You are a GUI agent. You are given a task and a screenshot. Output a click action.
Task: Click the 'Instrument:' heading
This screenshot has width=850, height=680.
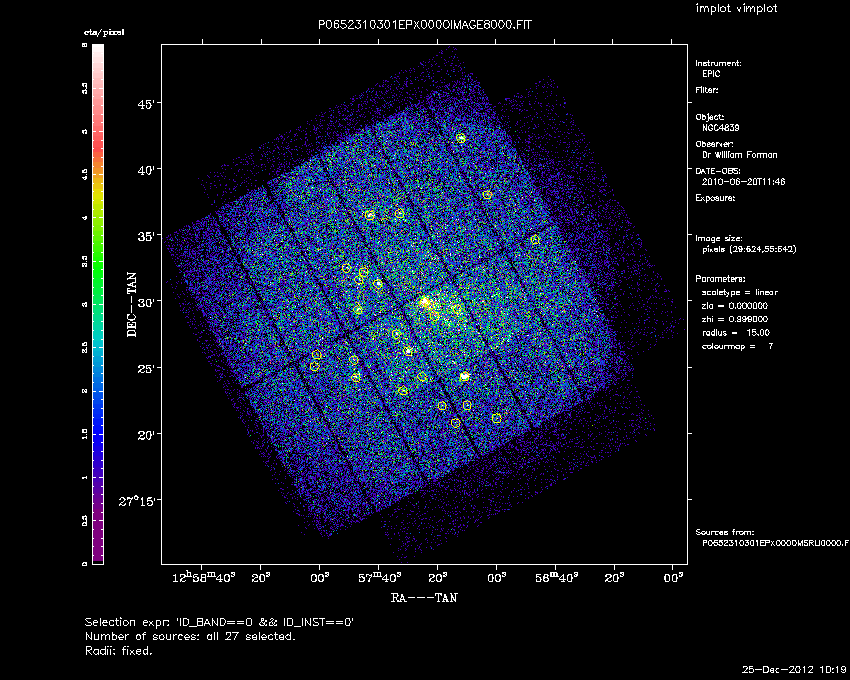(x=718, y=63)
